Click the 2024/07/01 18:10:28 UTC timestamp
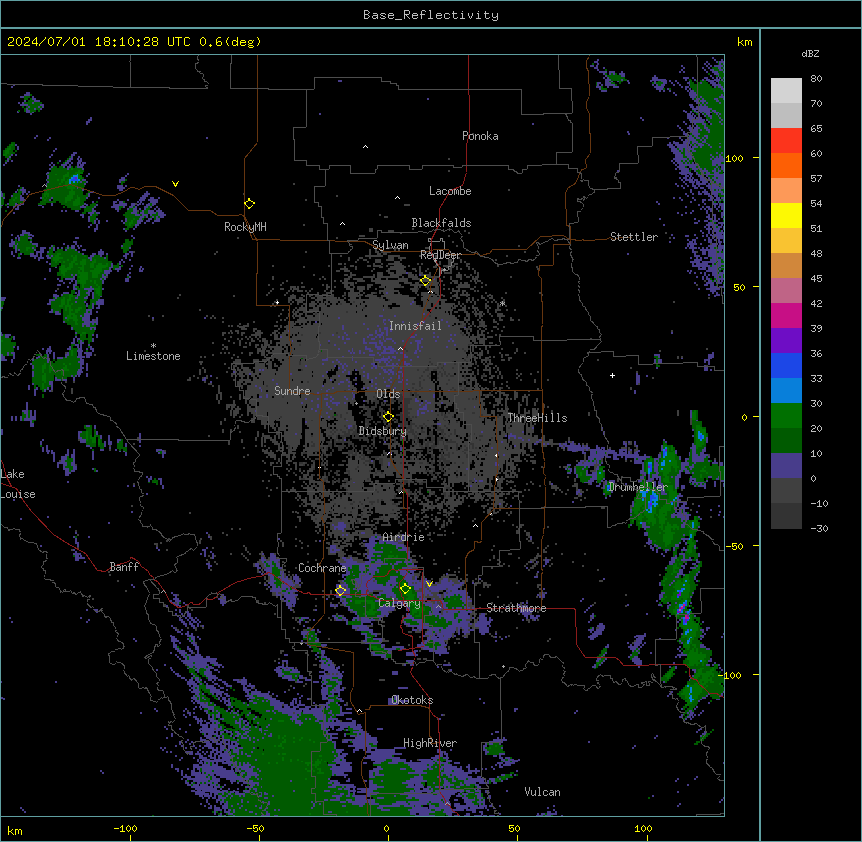The image size is (862, 842). (x=99, y=42)
